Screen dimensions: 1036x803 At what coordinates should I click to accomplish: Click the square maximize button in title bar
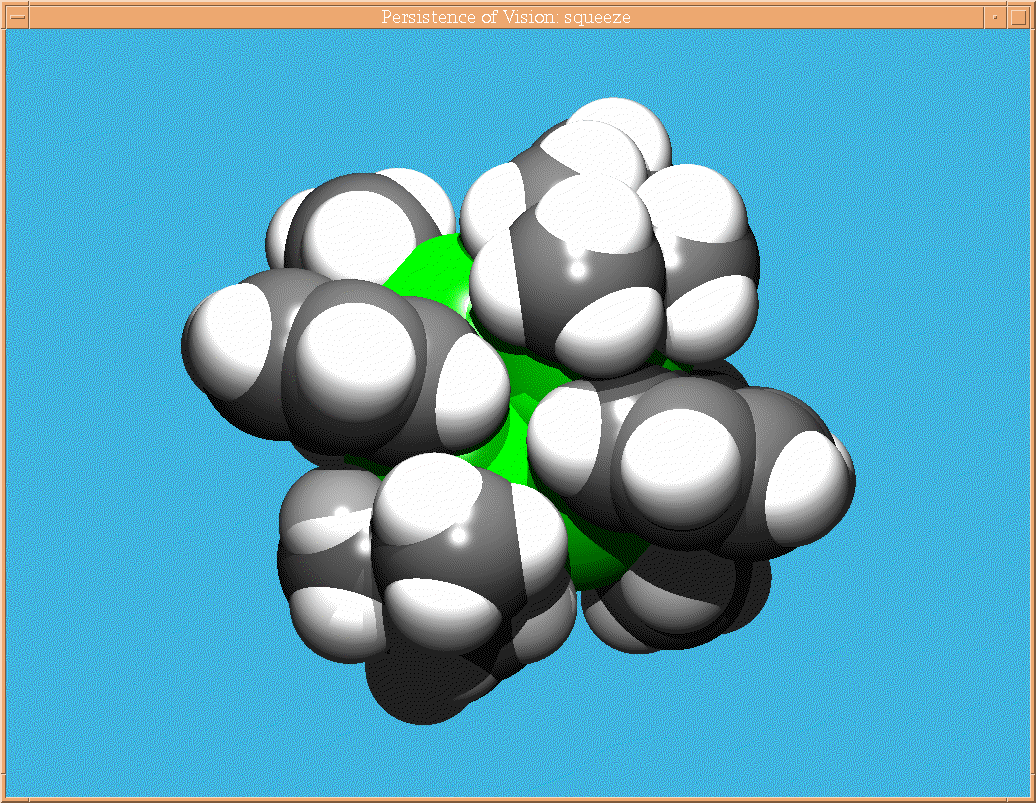click(1019, 17)
